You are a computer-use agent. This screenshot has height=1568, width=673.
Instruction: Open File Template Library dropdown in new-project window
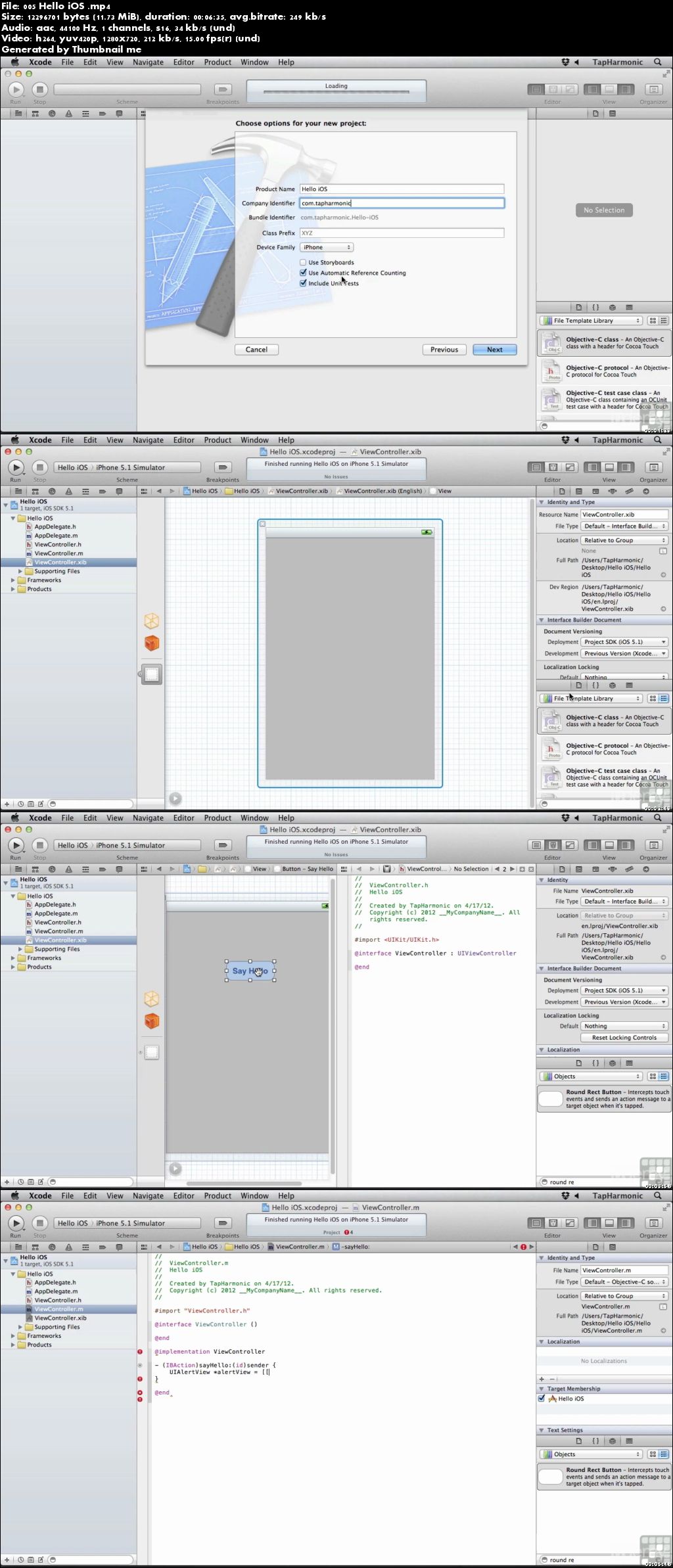591,321
